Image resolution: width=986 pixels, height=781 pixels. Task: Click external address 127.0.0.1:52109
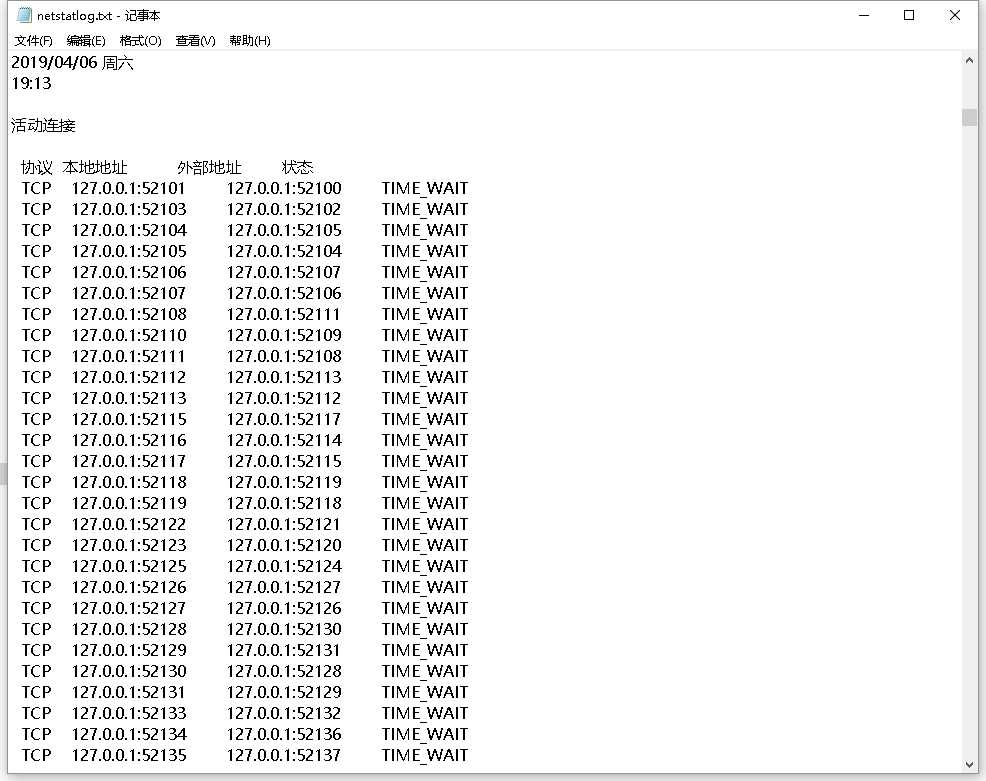tap(284, 335)
